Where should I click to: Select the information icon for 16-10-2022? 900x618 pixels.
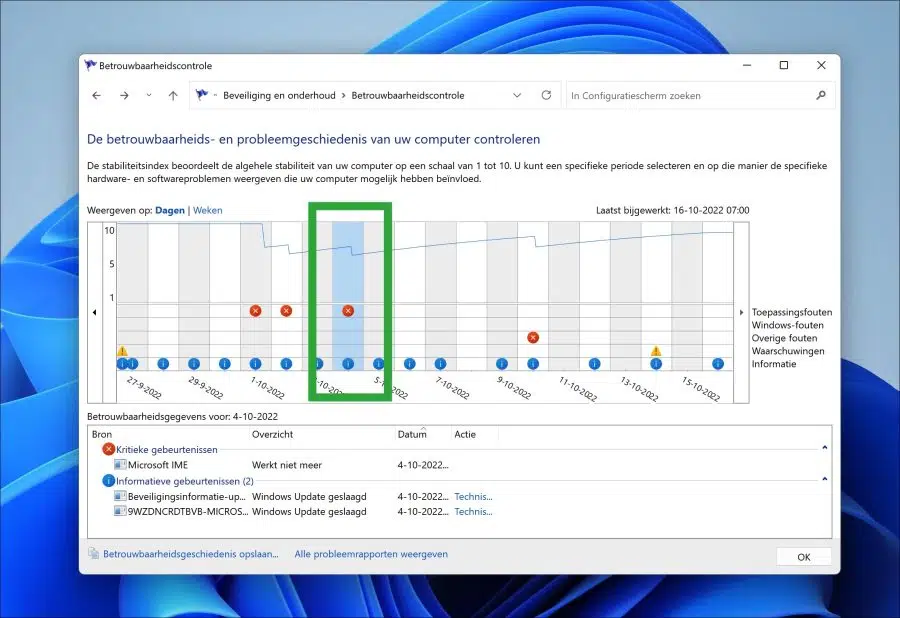point(718,364)
